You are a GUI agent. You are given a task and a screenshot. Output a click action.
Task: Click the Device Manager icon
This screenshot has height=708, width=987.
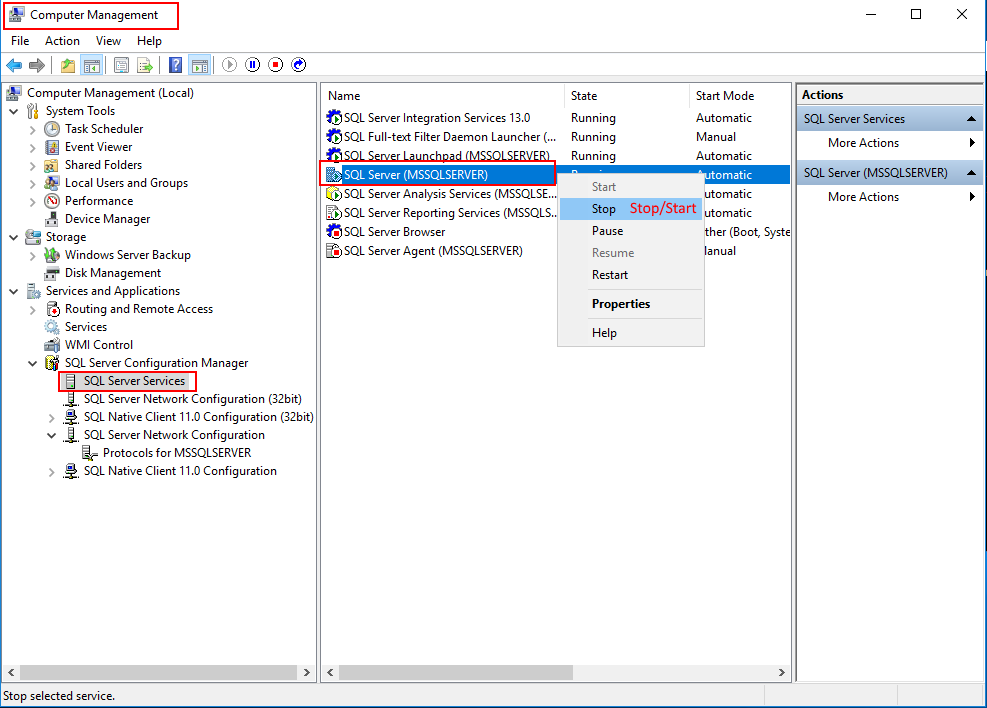coord(52,219)
